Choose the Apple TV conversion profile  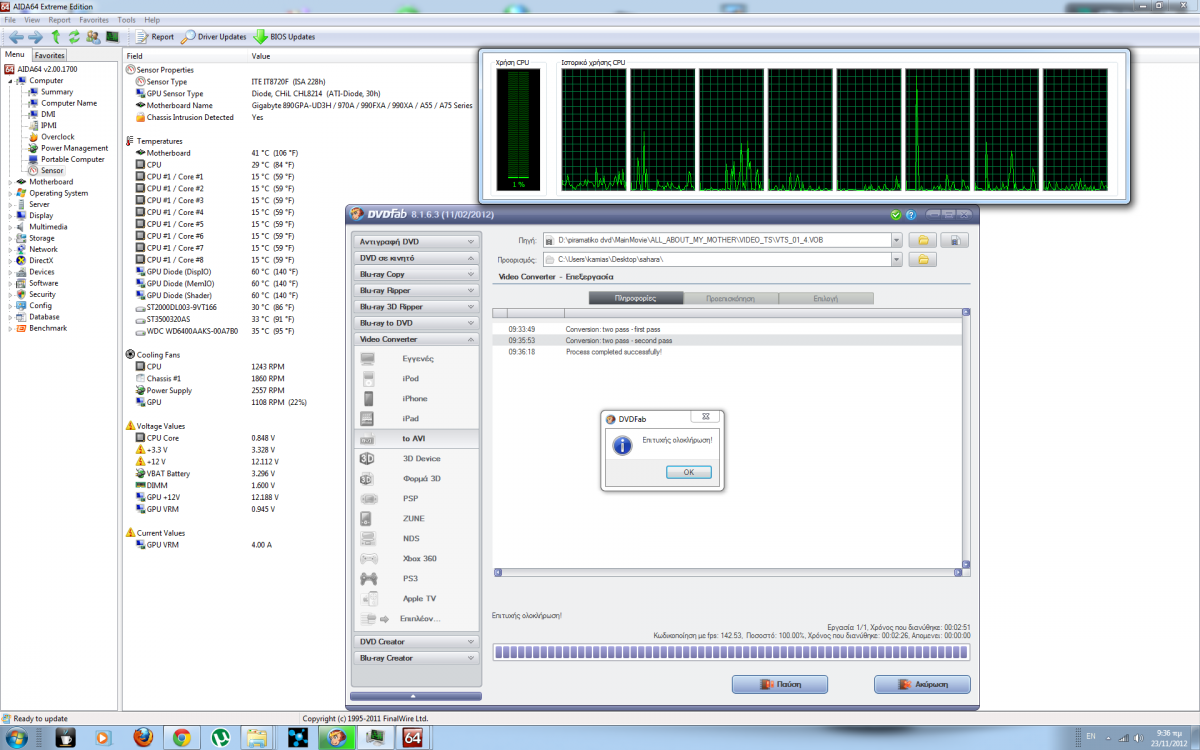point(417,598)
